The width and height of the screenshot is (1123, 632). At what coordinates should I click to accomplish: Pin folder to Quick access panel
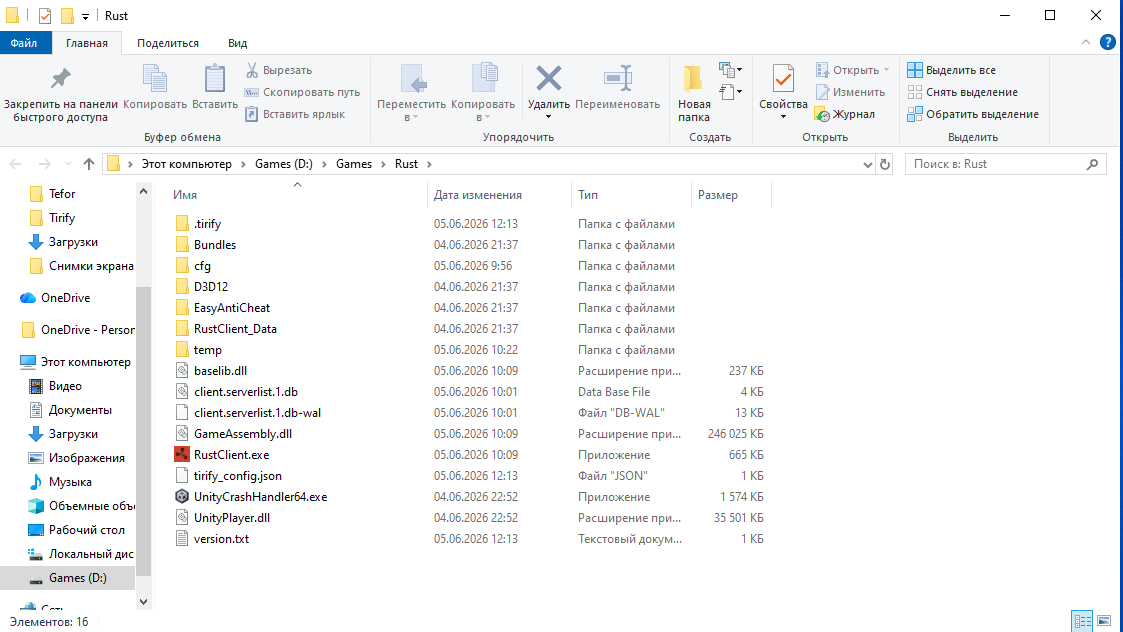(x=60, y=95)
